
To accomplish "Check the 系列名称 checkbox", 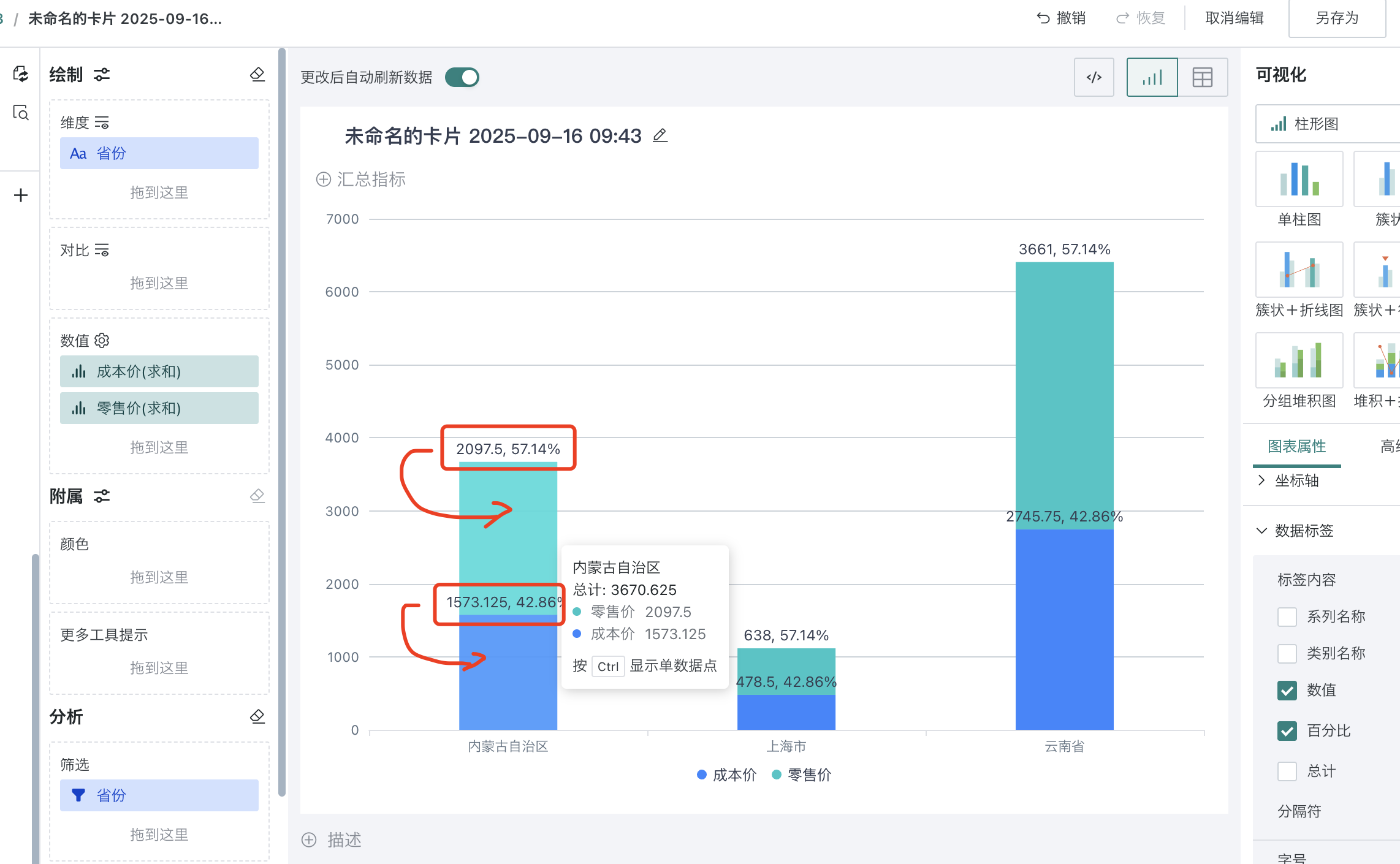I will 1287,617.
